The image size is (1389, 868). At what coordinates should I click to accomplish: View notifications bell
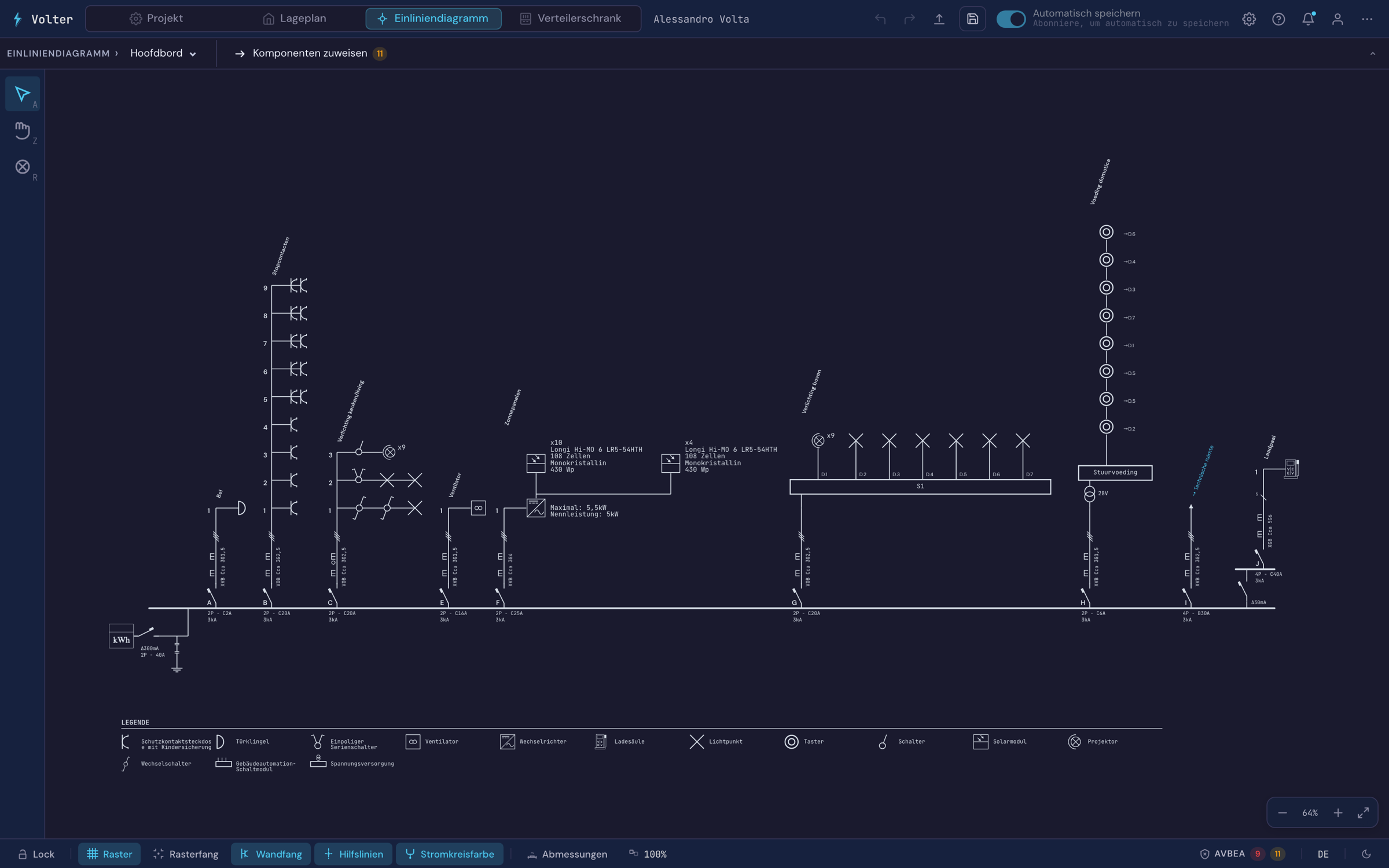coord(1308,19)
